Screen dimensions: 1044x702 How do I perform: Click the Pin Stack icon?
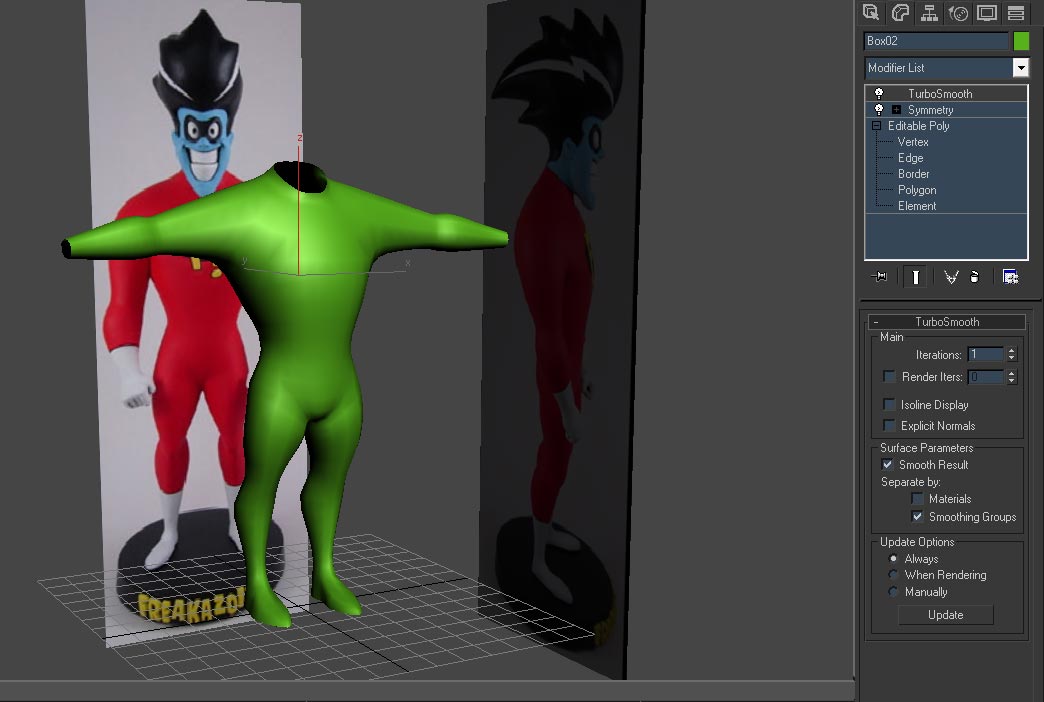point(880,276)
